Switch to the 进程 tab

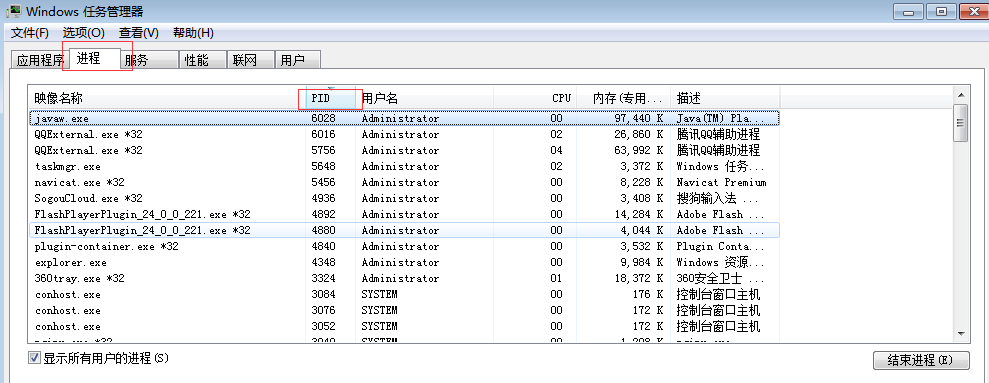[95, 59]
